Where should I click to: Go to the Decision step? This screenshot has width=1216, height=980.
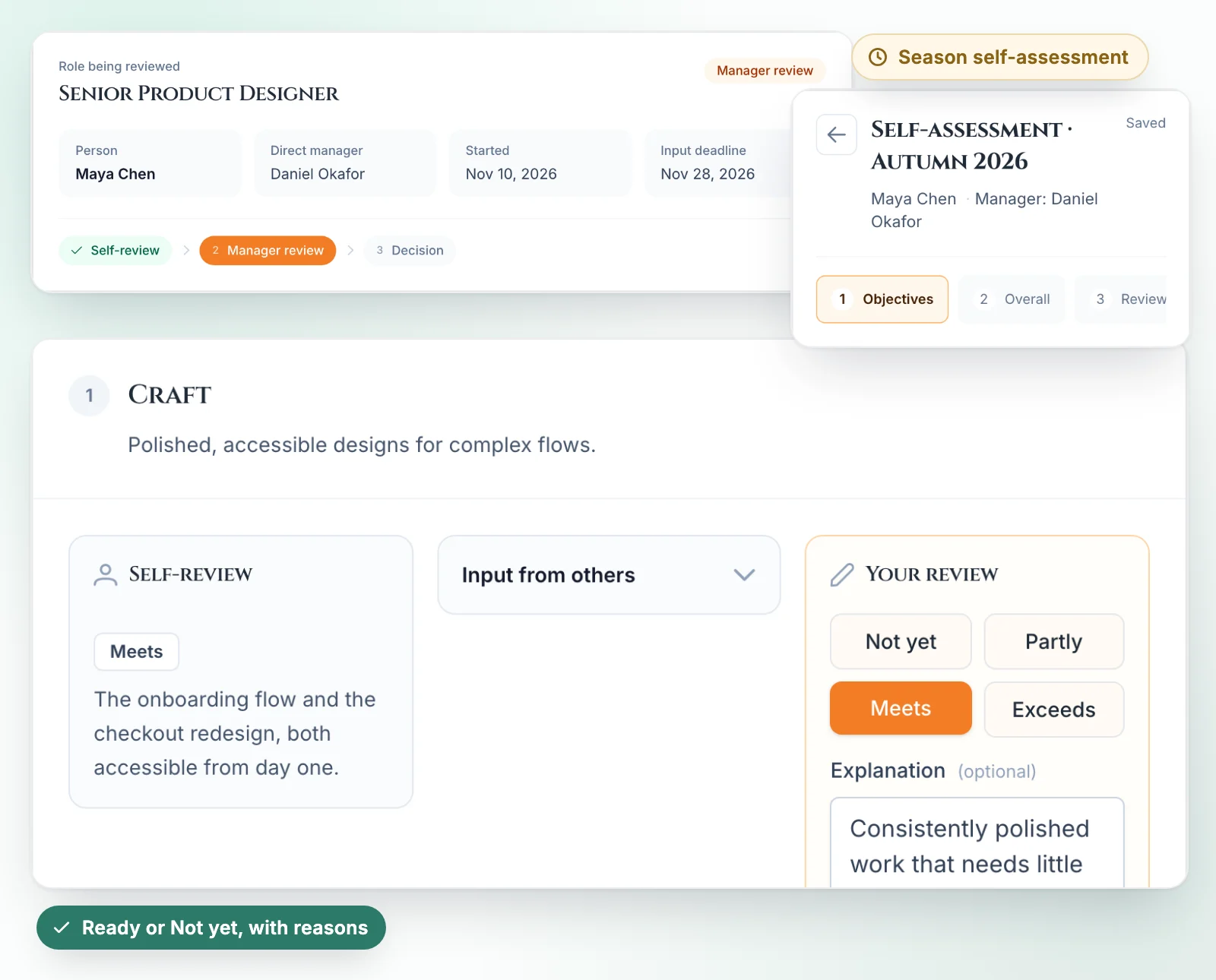pos(410,250)
